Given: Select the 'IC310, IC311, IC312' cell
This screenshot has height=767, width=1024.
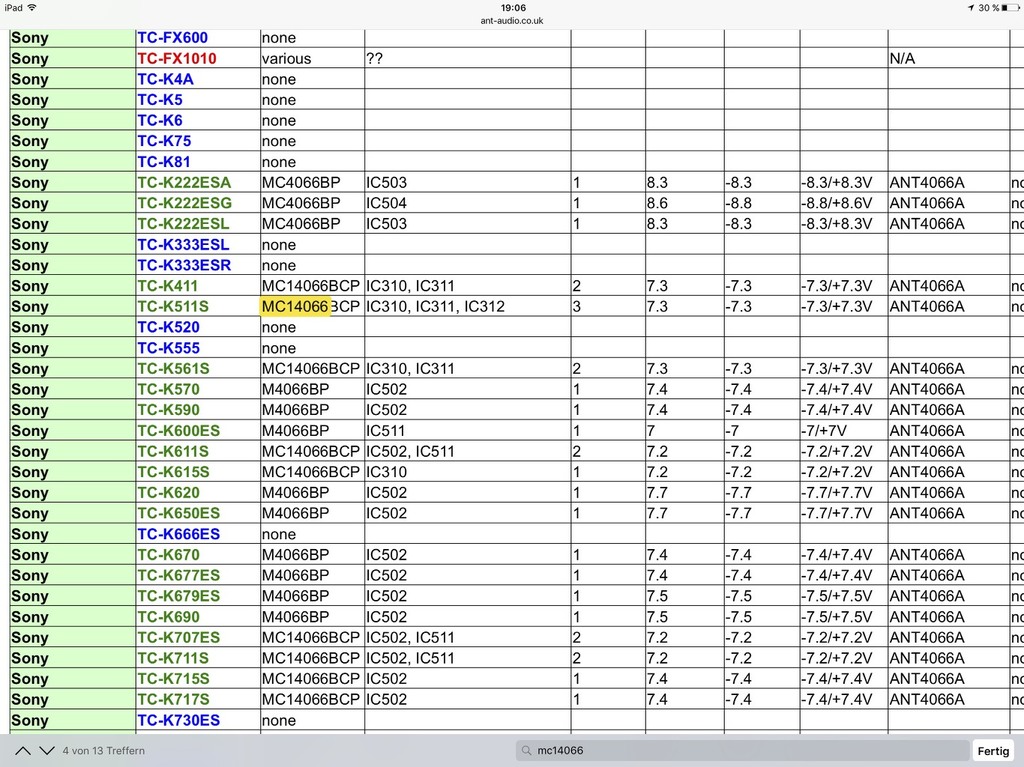Looking at the screenshot, I should pos(468,306).
